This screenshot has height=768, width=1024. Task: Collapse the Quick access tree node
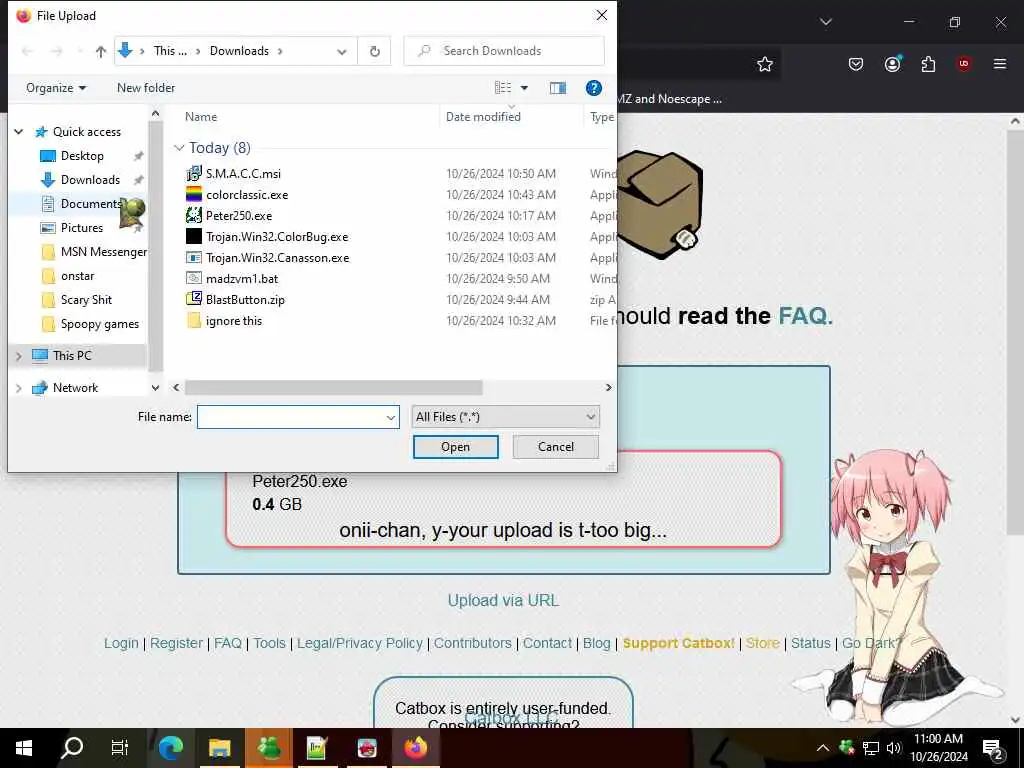click(x=19, y=132)
